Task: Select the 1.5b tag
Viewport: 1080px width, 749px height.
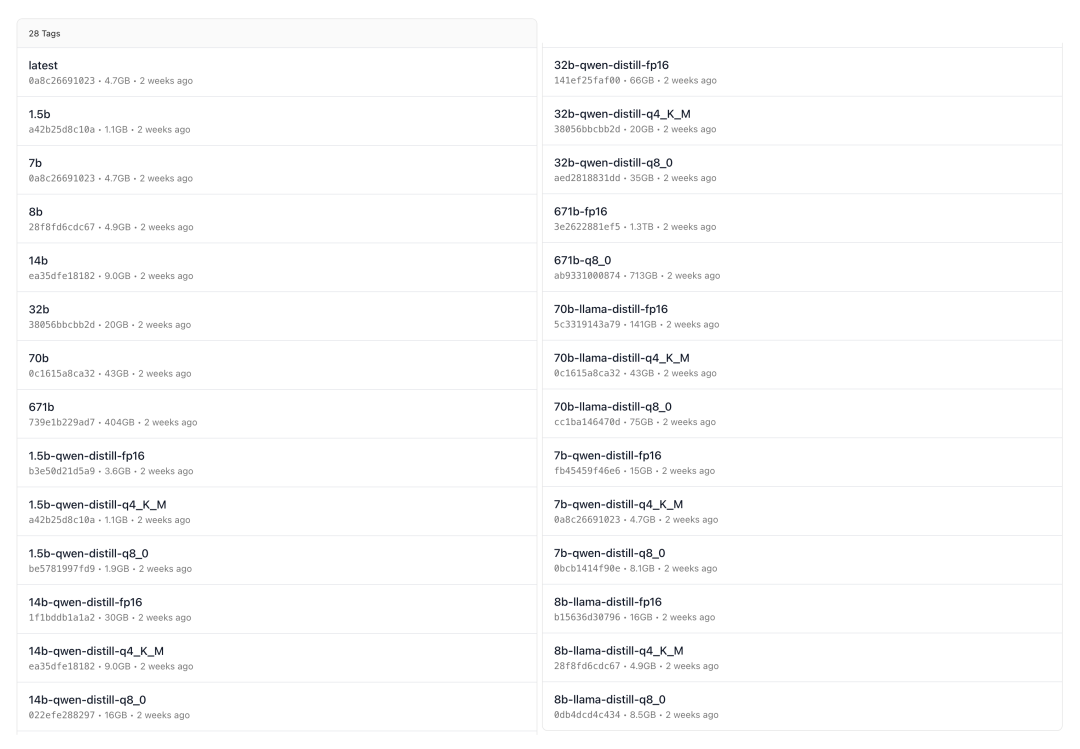Action: 39,114
